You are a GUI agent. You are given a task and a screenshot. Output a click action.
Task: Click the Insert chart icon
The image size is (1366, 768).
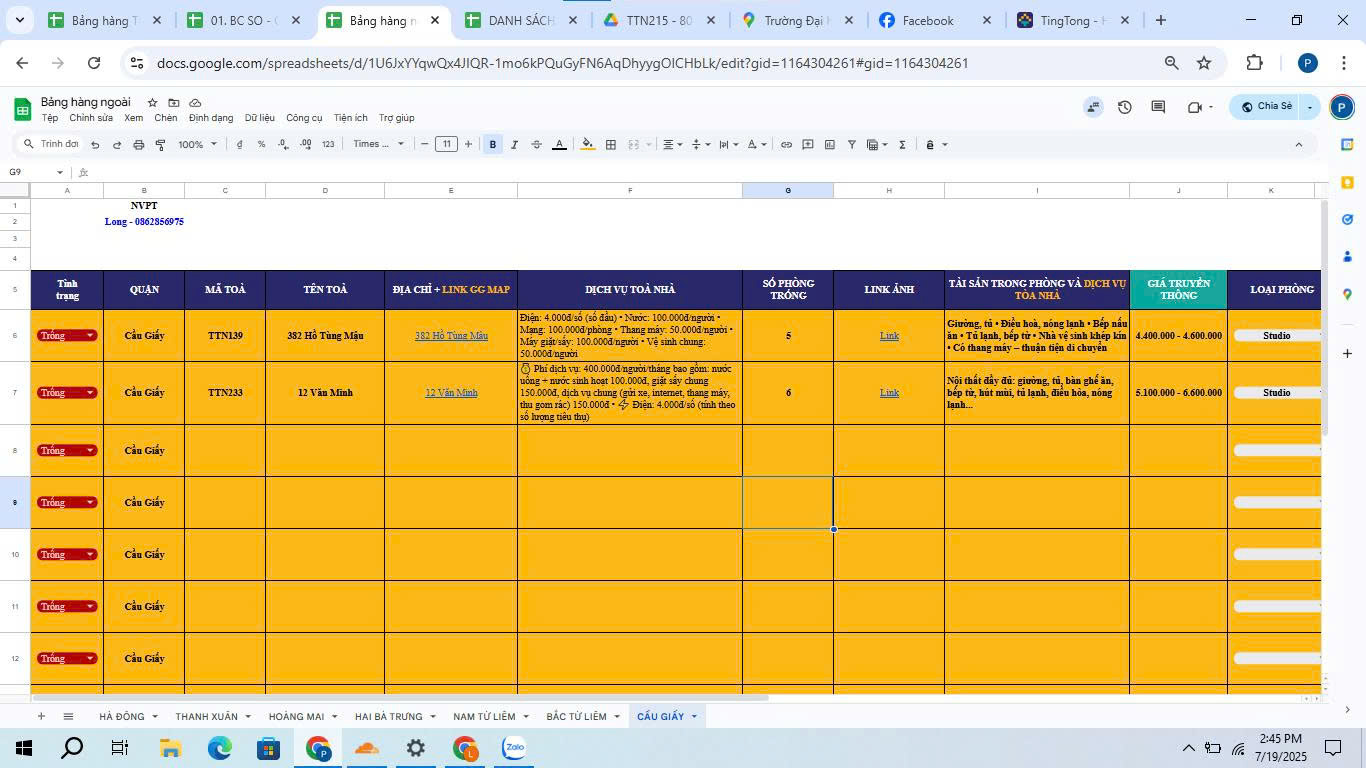(x=830, y=145)
